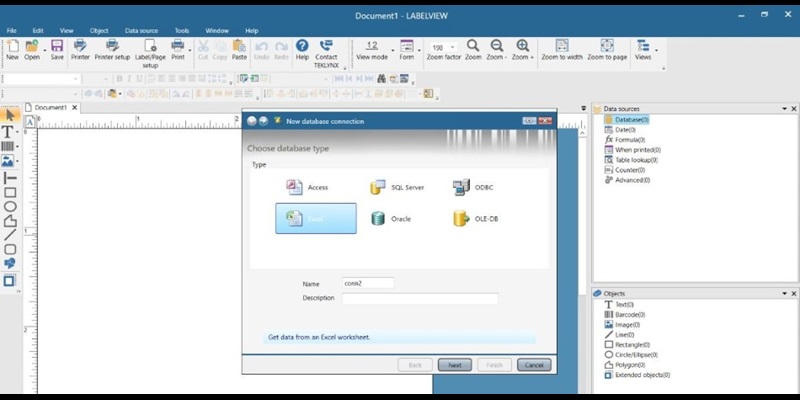The image size is (800, 400).
Task: Open Label/Page setup
Action: point(150,53)
